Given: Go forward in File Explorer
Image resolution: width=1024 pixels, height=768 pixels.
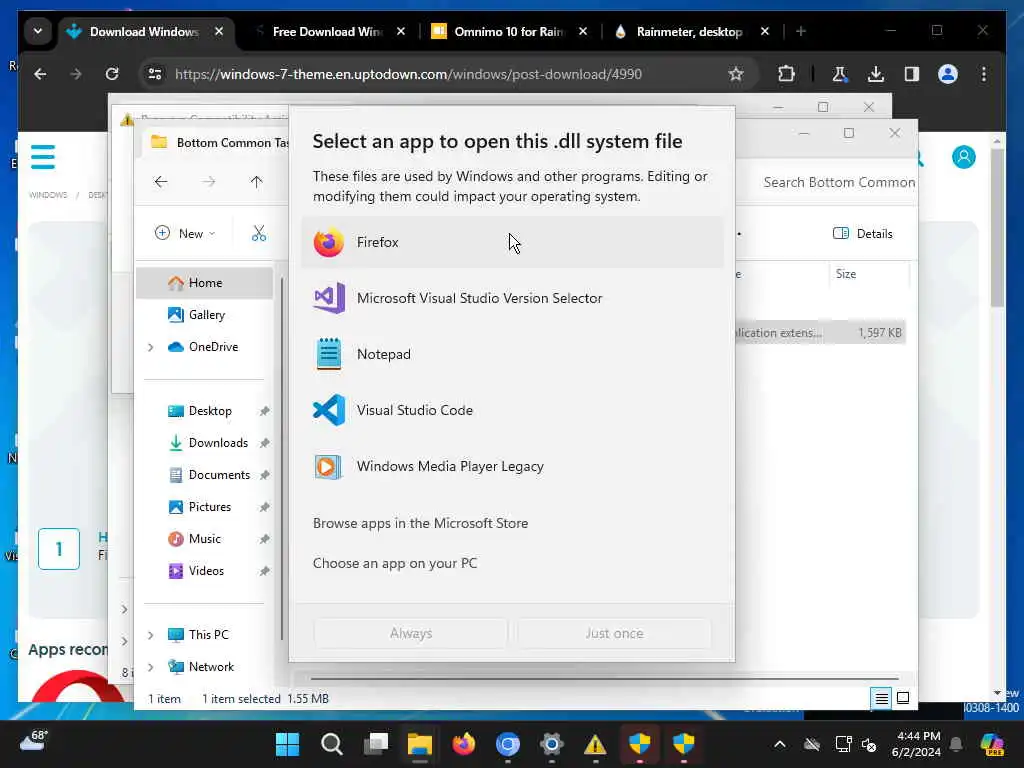Looking at the screenshot, I should tap(208, 182).
